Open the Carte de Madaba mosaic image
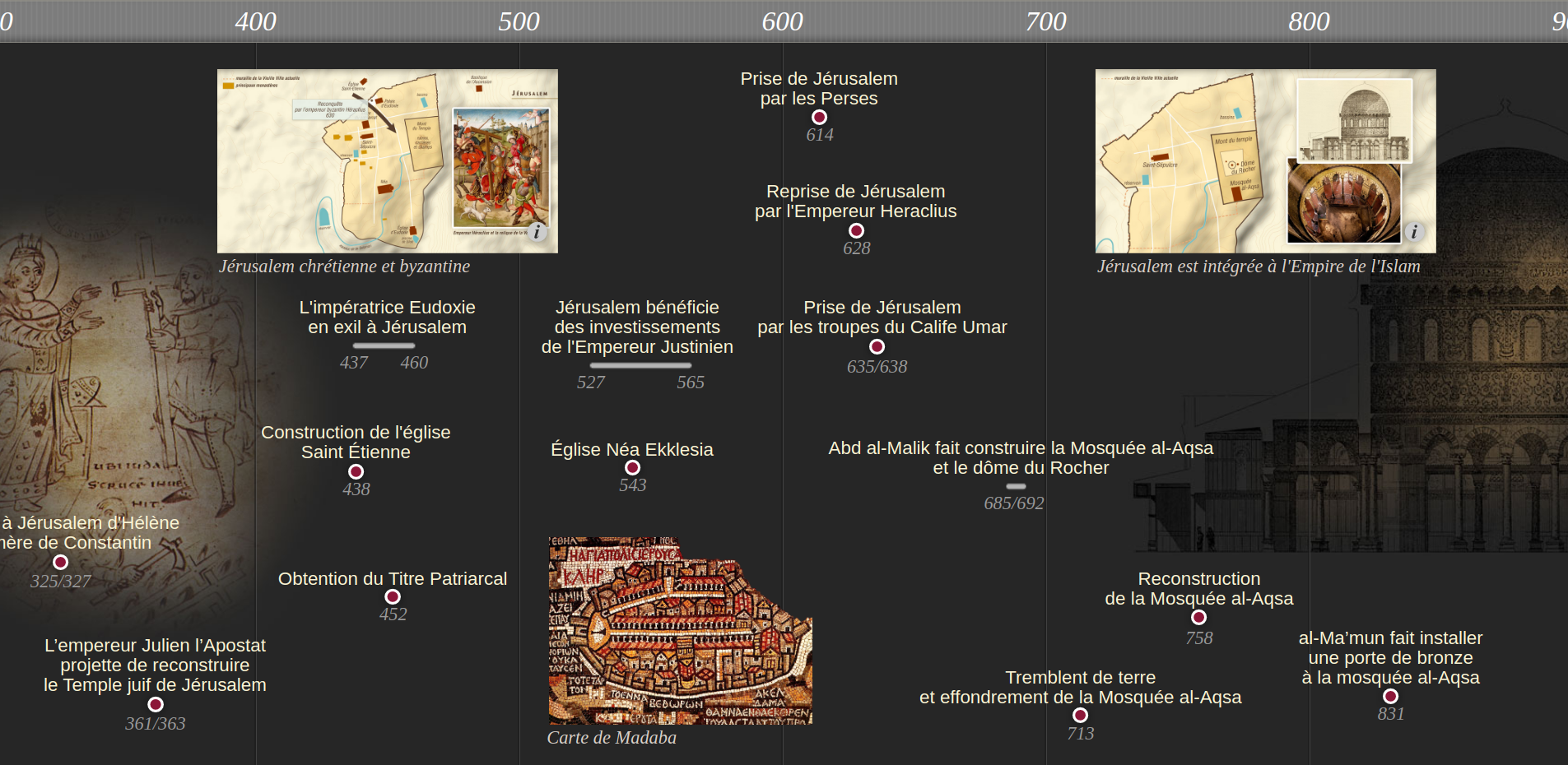This screenshot has width=1568, height=765. pyautogui.click(x=681, y=631)
